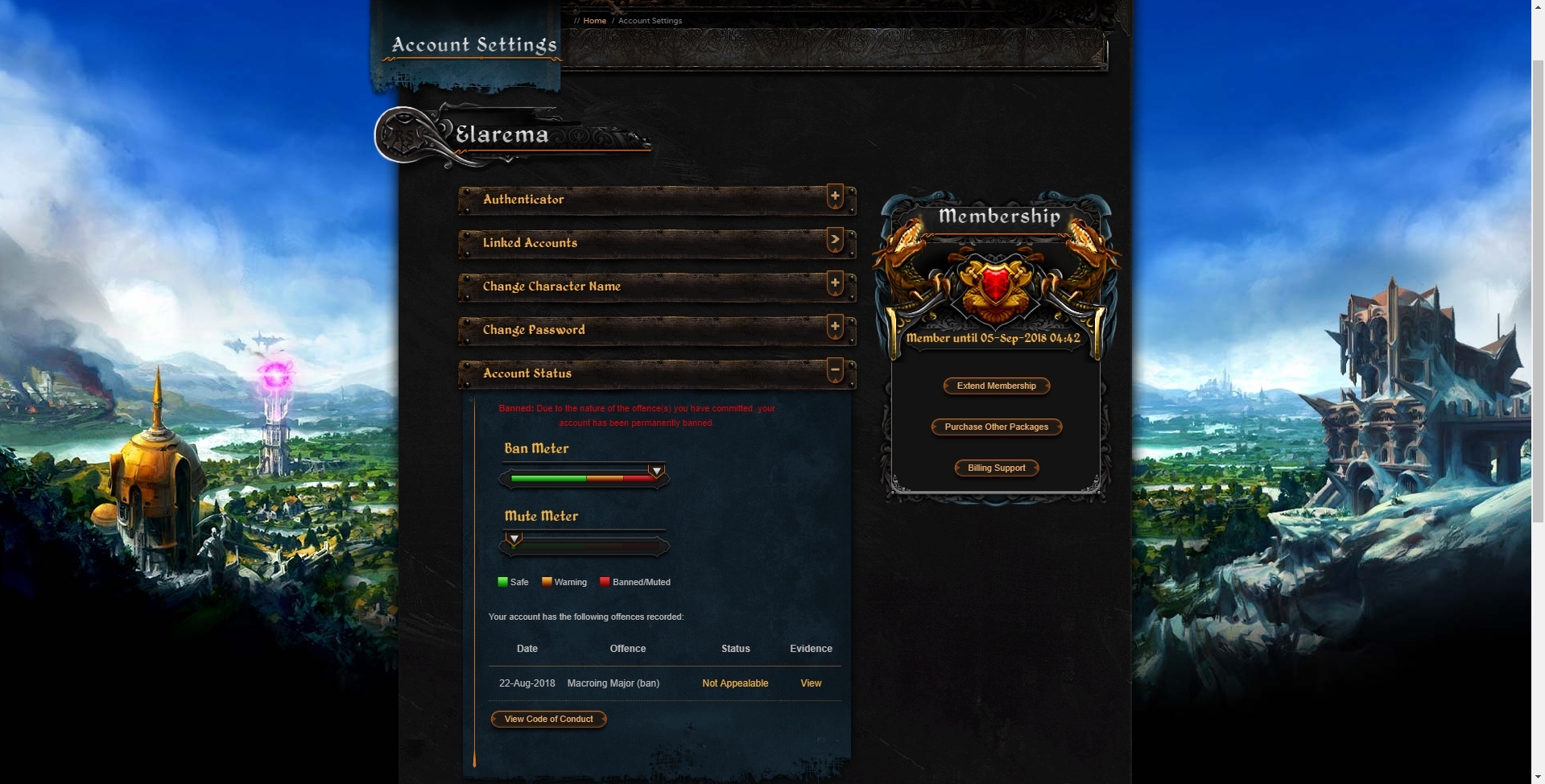Click the plus icon on Authenticator row

point(835,196)
